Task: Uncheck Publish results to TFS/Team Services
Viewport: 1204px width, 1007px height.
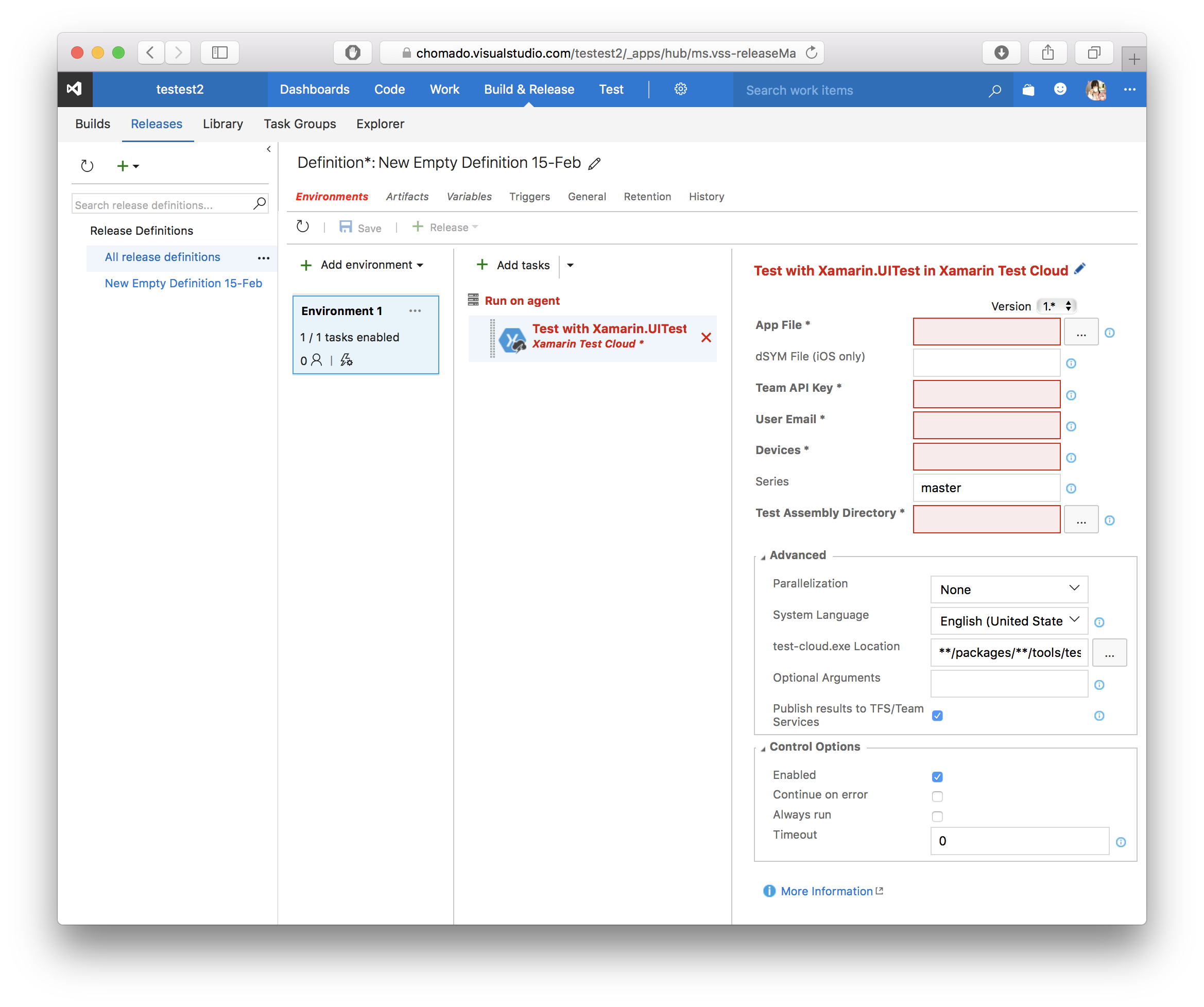Action: point(937,715)
